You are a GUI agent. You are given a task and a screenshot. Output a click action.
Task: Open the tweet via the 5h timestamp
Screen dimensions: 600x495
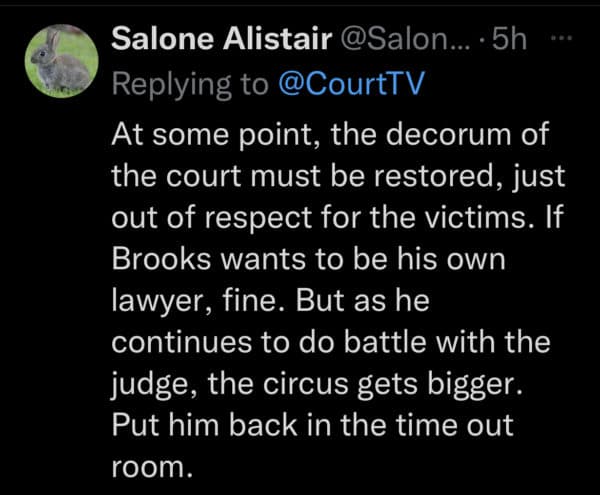pyautogui.click(x=509, y=39)
